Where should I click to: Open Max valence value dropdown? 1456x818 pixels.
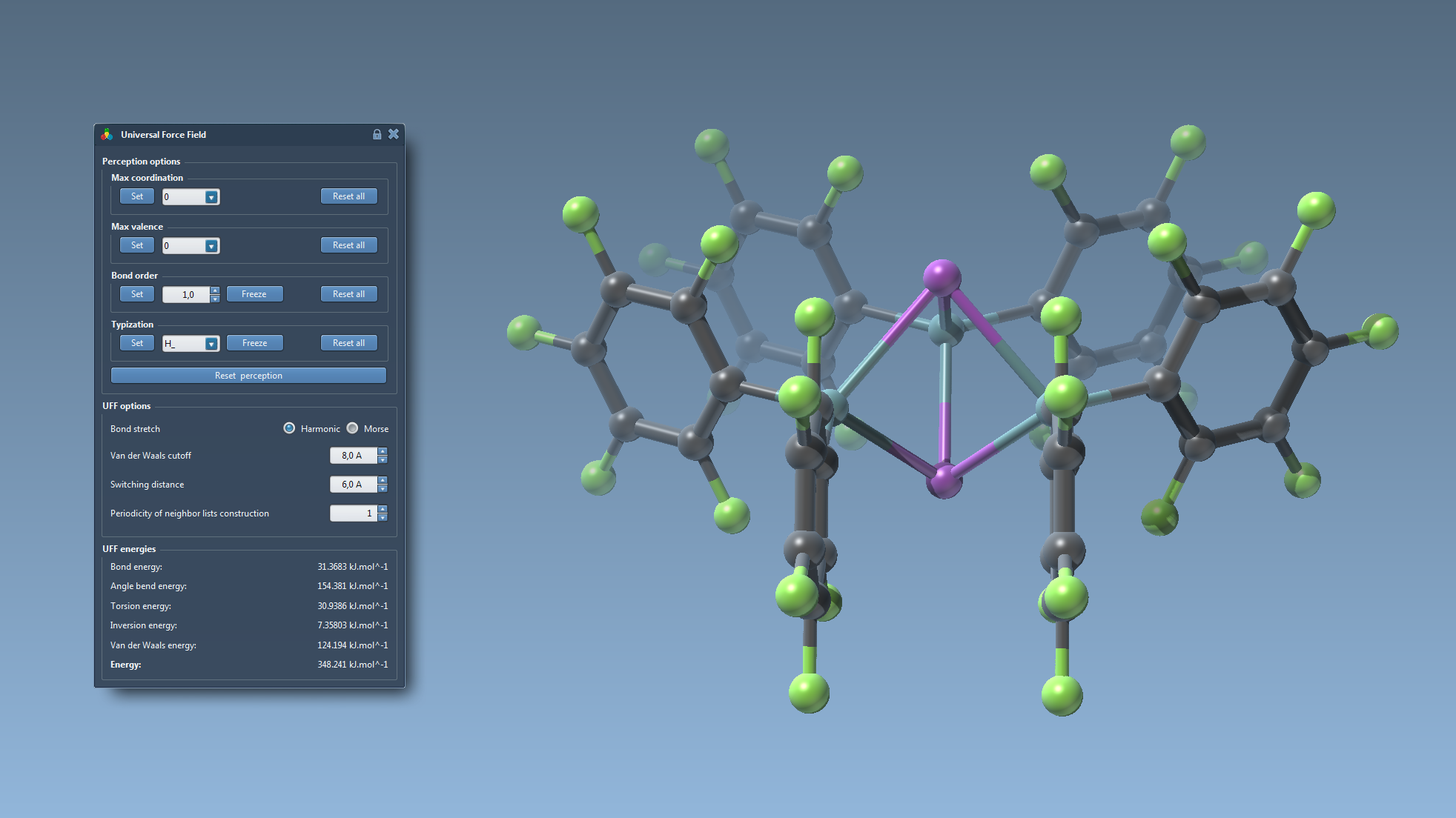click(211, 246)
